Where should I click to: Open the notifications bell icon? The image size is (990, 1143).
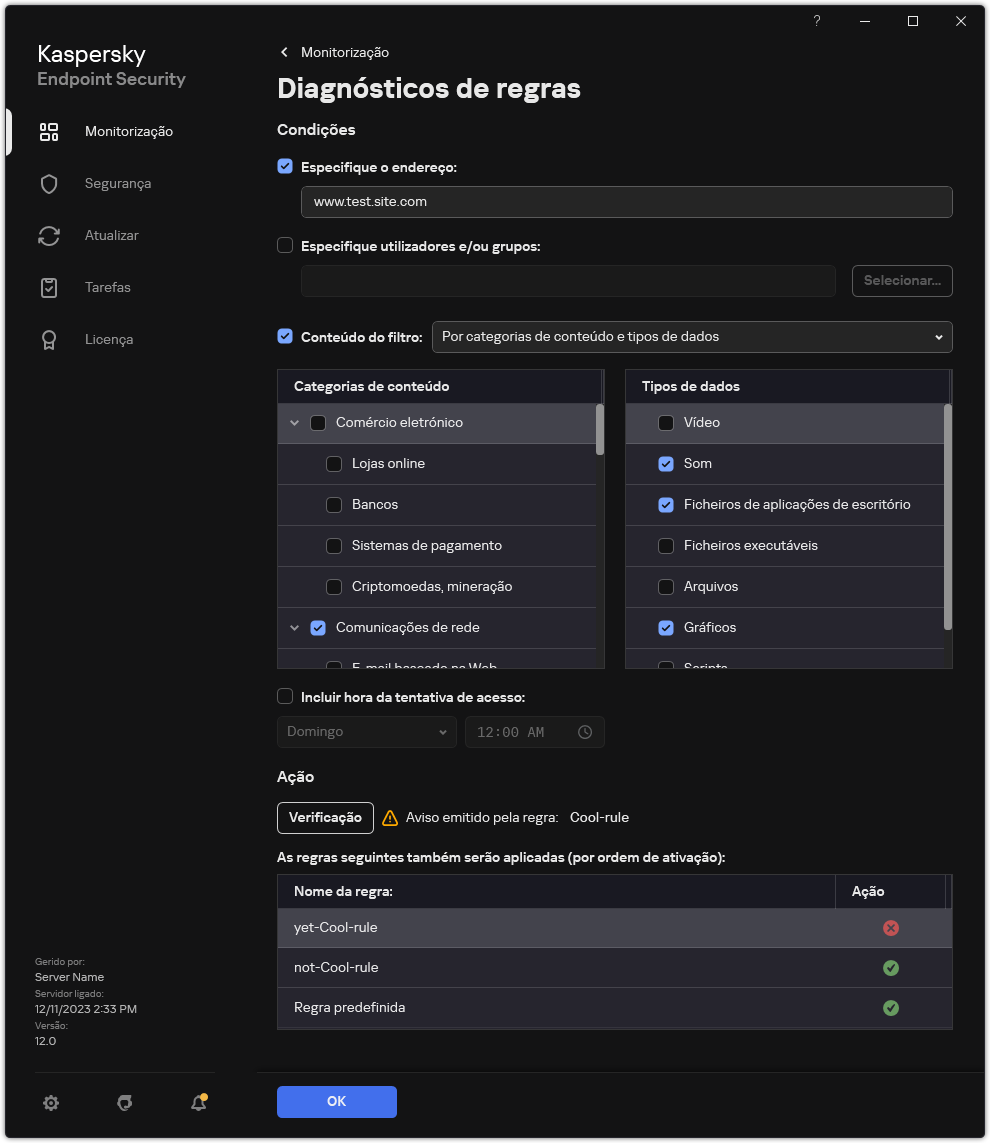(x=198, y=1102)
